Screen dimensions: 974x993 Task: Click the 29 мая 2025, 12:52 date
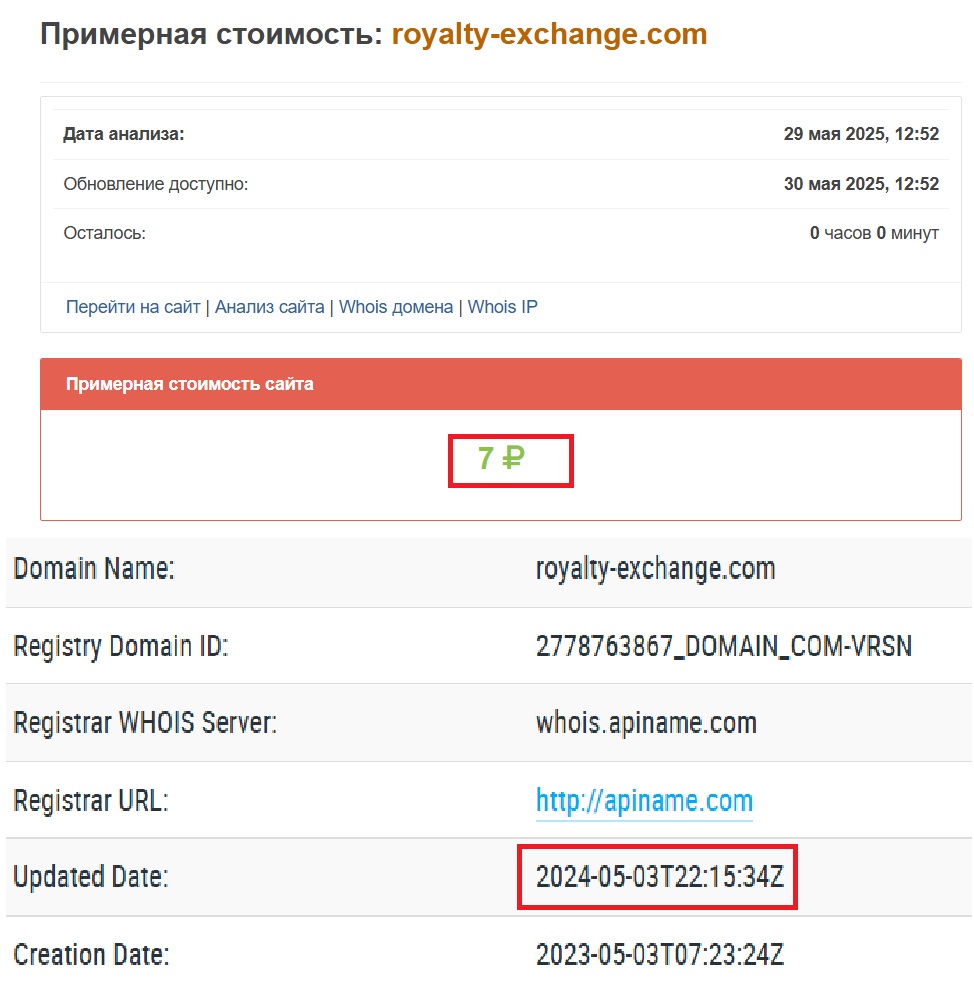[x=861, y=134]
